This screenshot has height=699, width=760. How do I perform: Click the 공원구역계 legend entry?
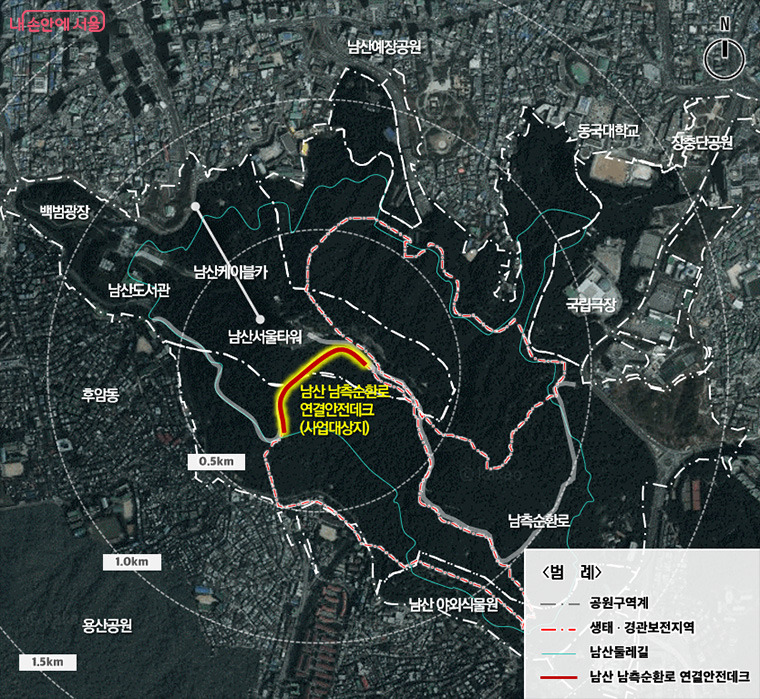tap(619, 603)
